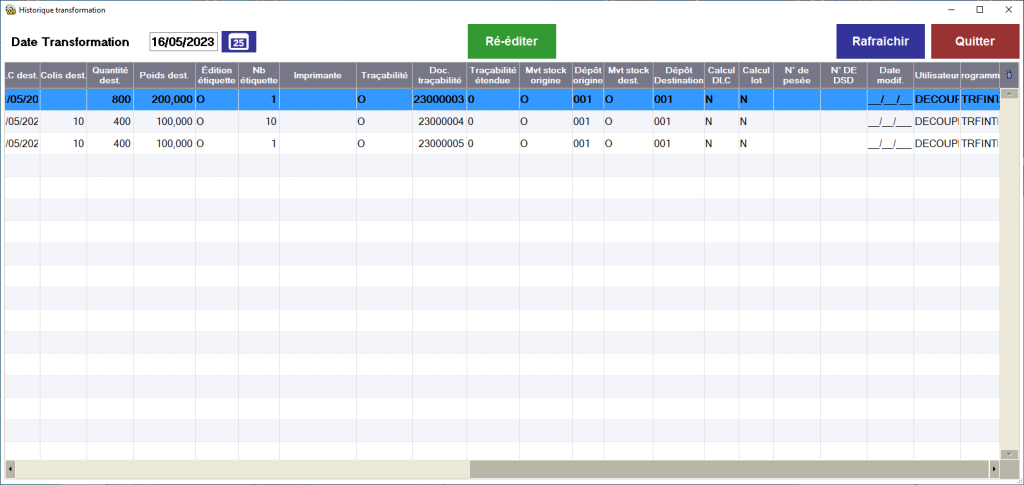Screen dimensions: 1024x485
Task: Click the table corner icon above the scrollbar
Action: point(1009,75)
